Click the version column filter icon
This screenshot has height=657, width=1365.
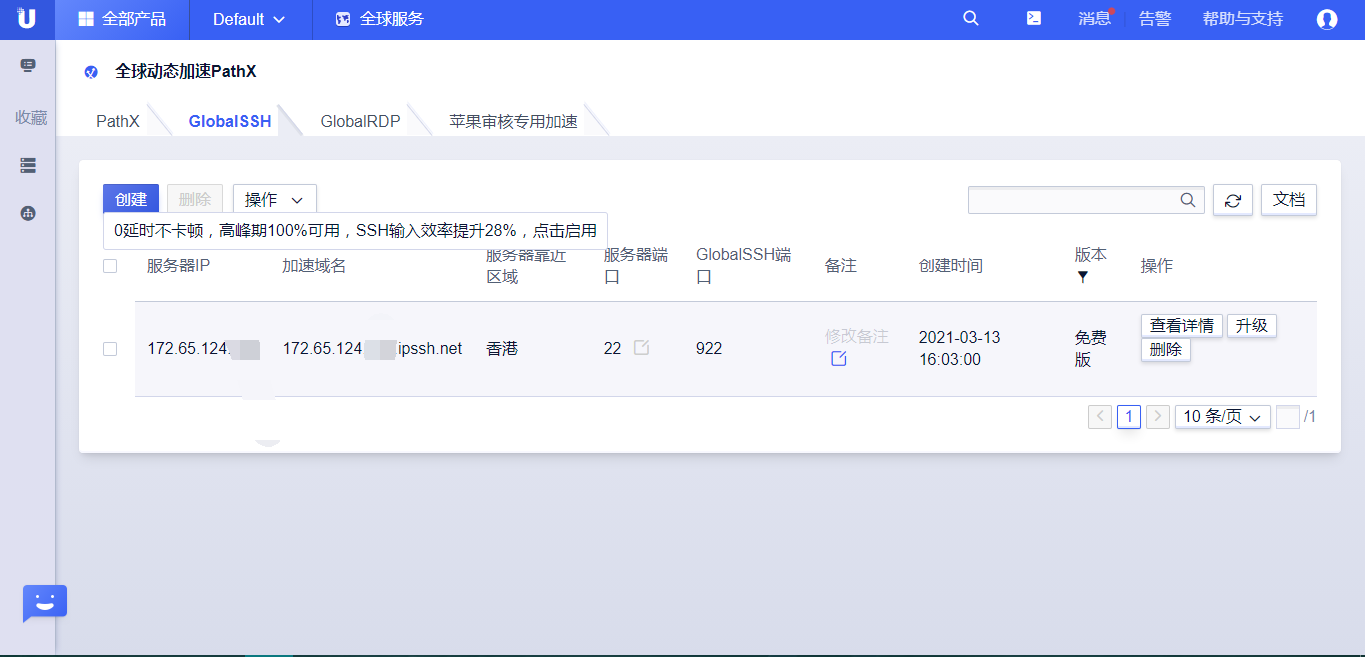[x=1082, y=277]
